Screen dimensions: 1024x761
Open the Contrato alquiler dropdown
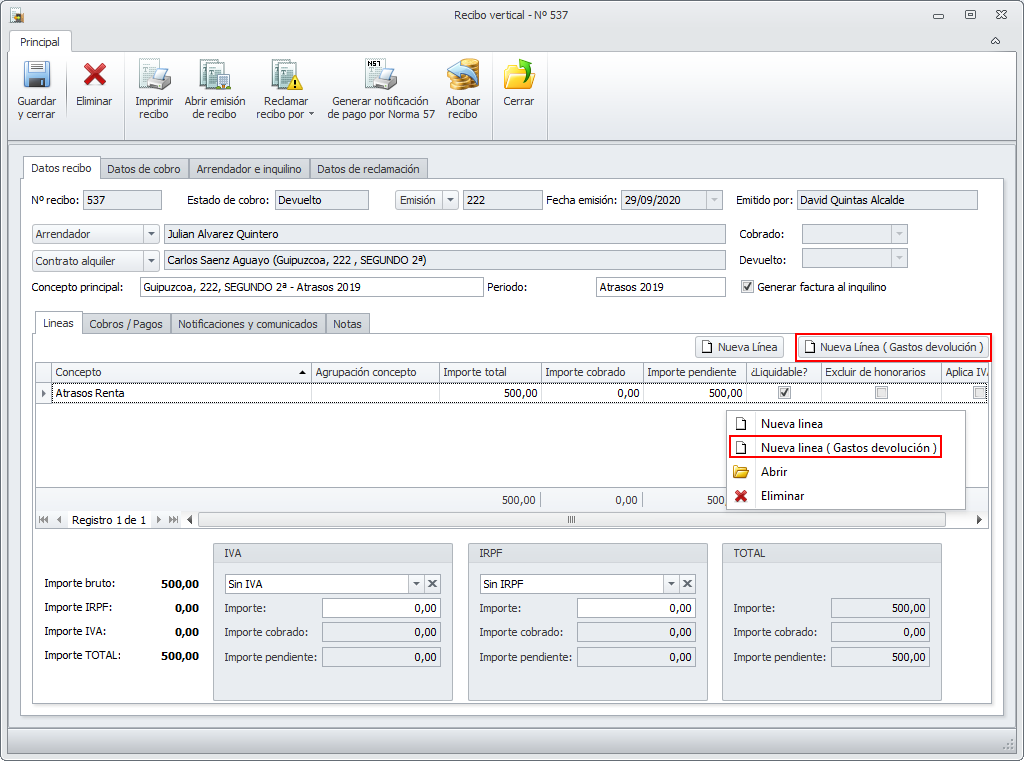click(151, 261)
